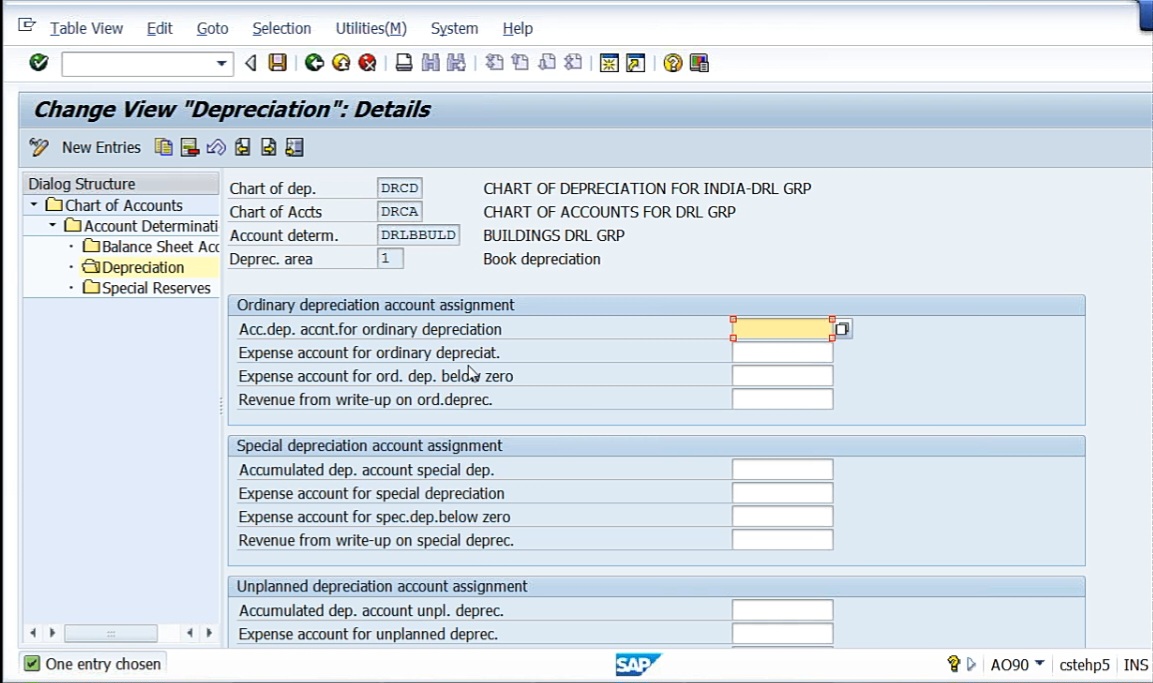Collapse the Account Determination tree node

52,225
